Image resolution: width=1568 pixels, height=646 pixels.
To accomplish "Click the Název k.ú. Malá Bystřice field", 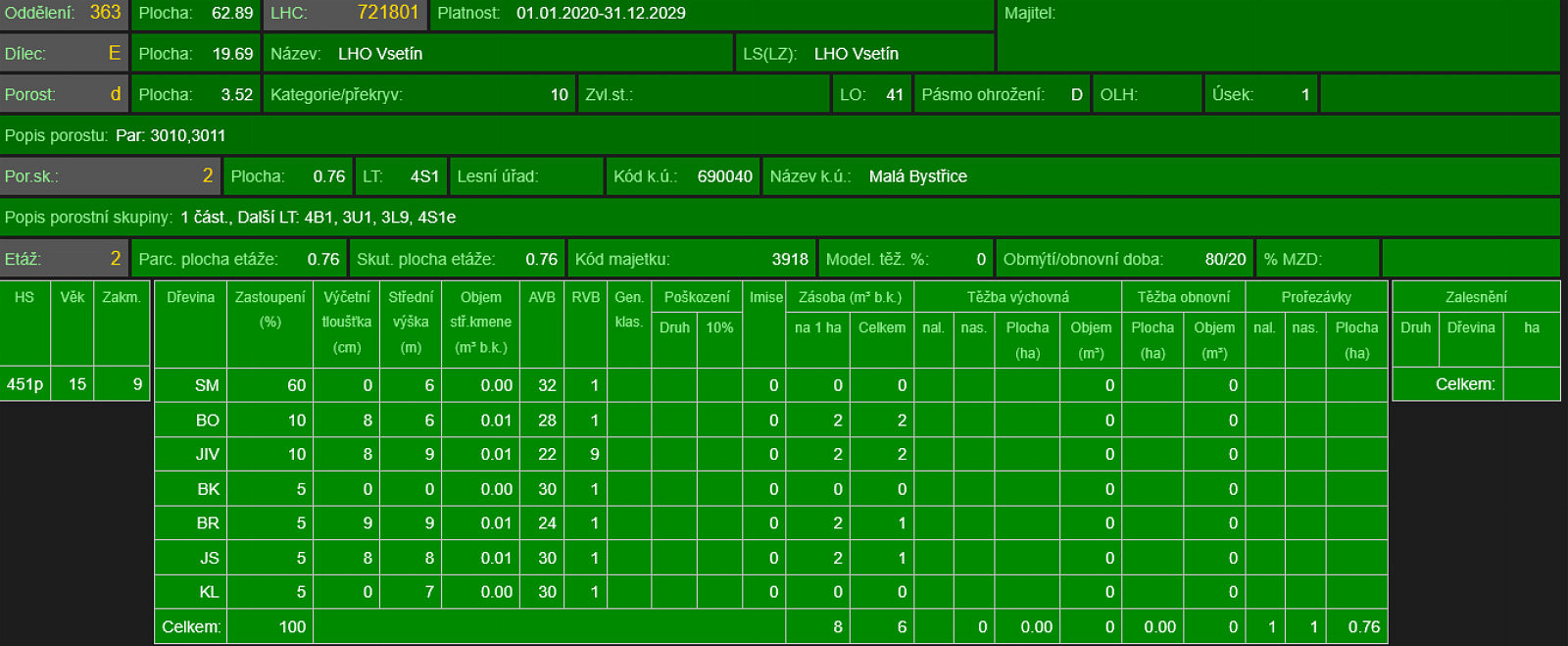I will pos(1161,176).
